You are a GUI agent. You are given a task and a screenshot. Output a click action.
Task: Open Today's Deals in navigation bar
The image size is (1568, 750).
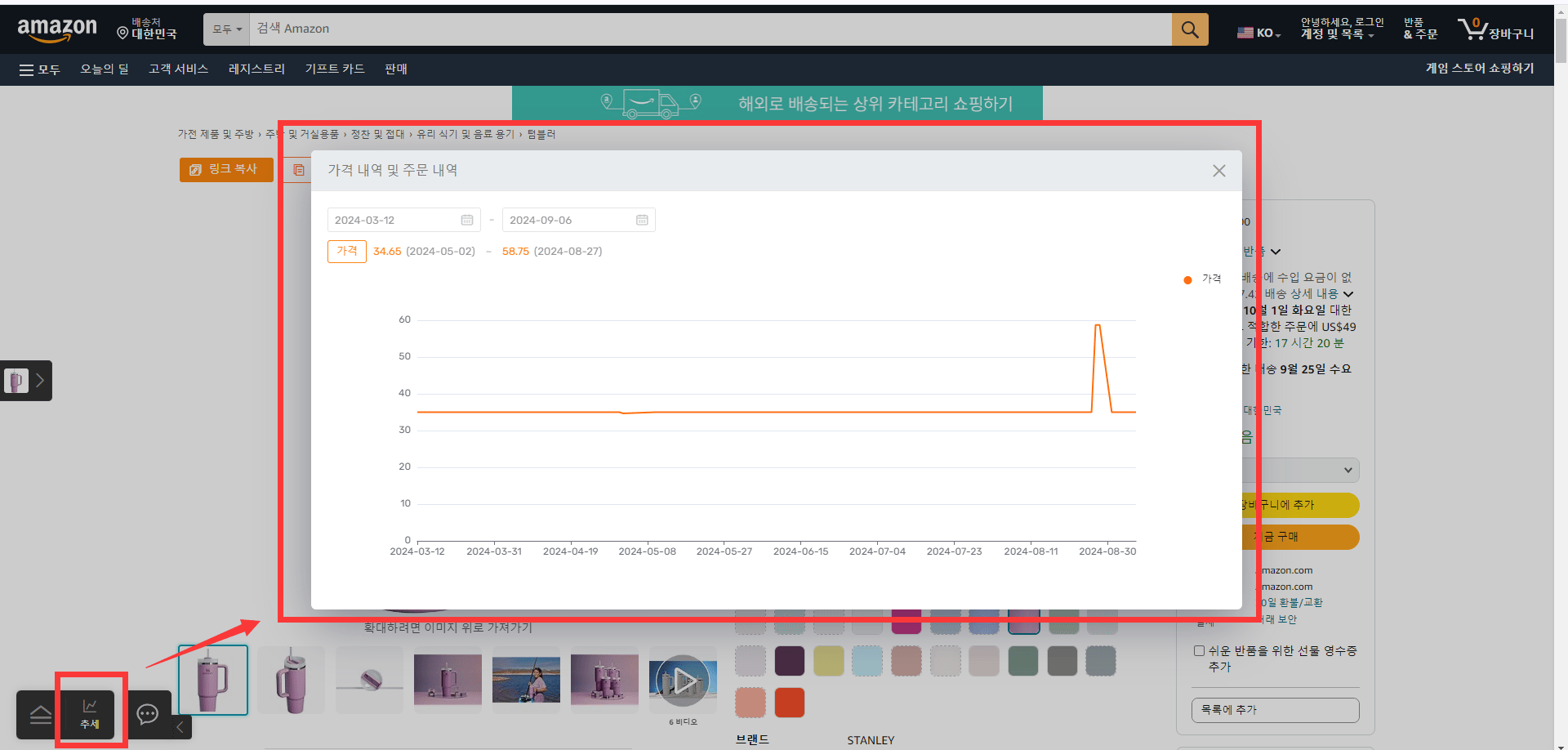(x=105, y=69)
